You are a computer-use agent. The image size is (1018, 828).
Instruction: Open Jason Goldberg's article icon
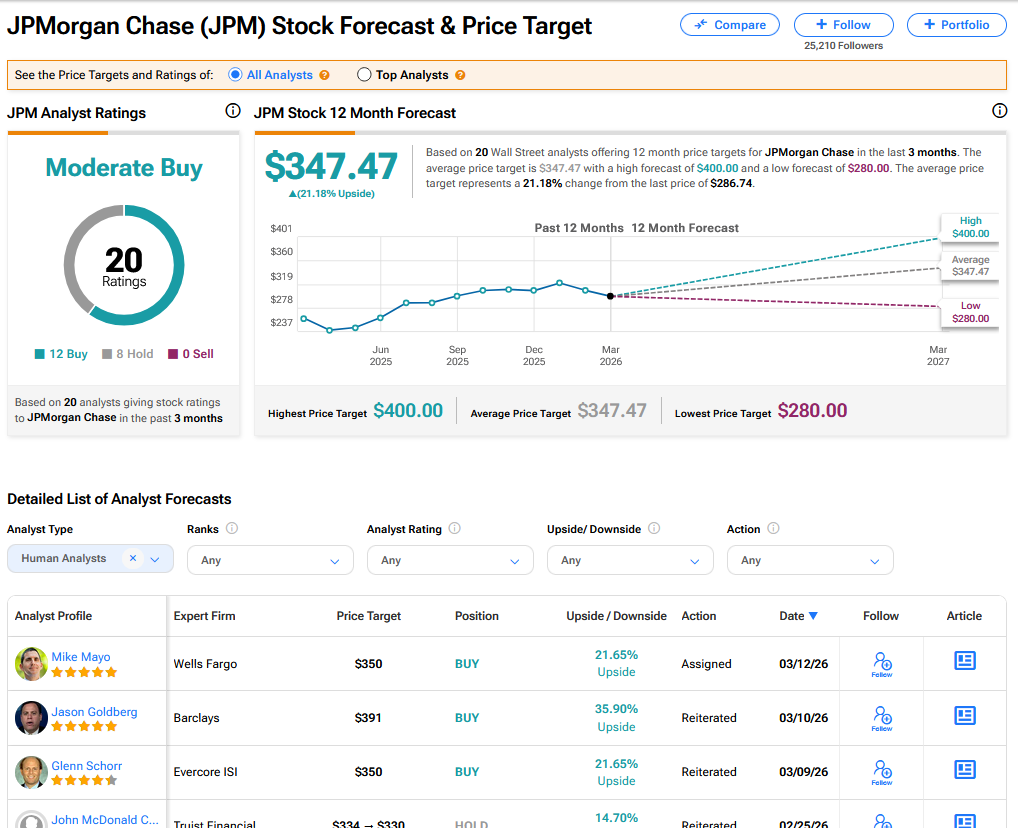965,715
